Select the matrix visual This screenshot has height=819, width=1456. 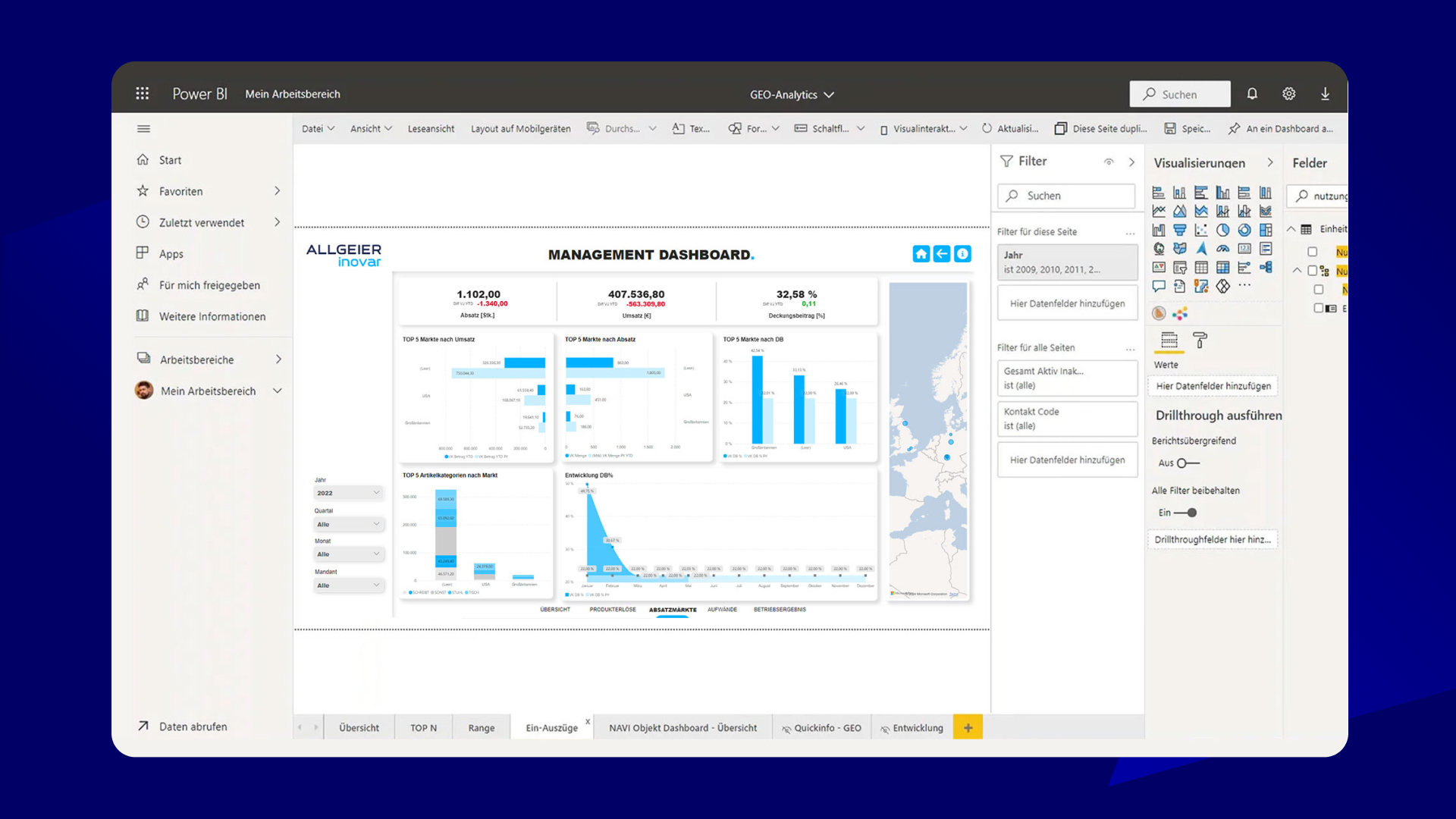pos(1222,267)
